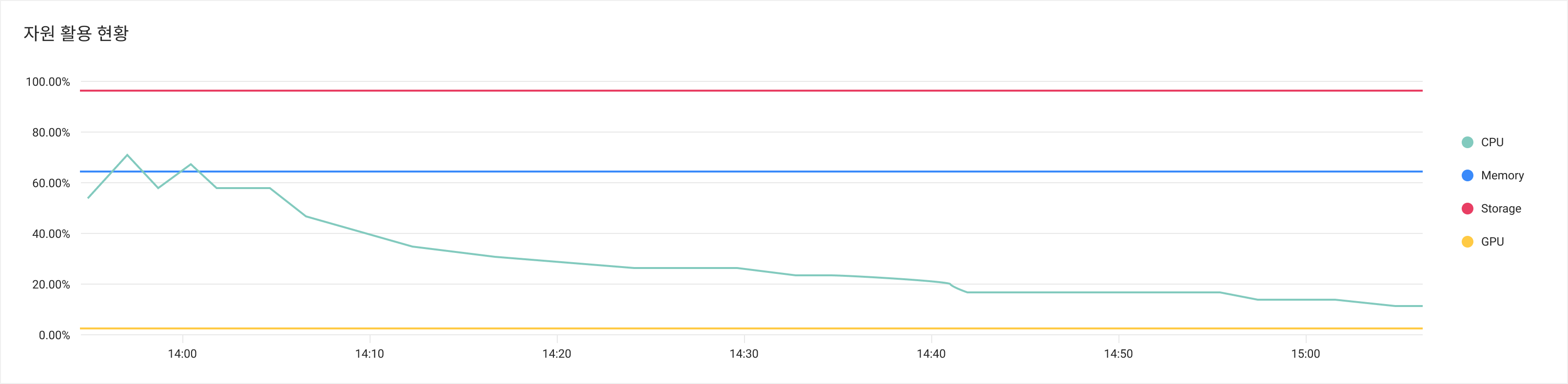Click the red Storage line in the chart
The height and width of the screenshot is (384, 1568).
click(730, 91)
